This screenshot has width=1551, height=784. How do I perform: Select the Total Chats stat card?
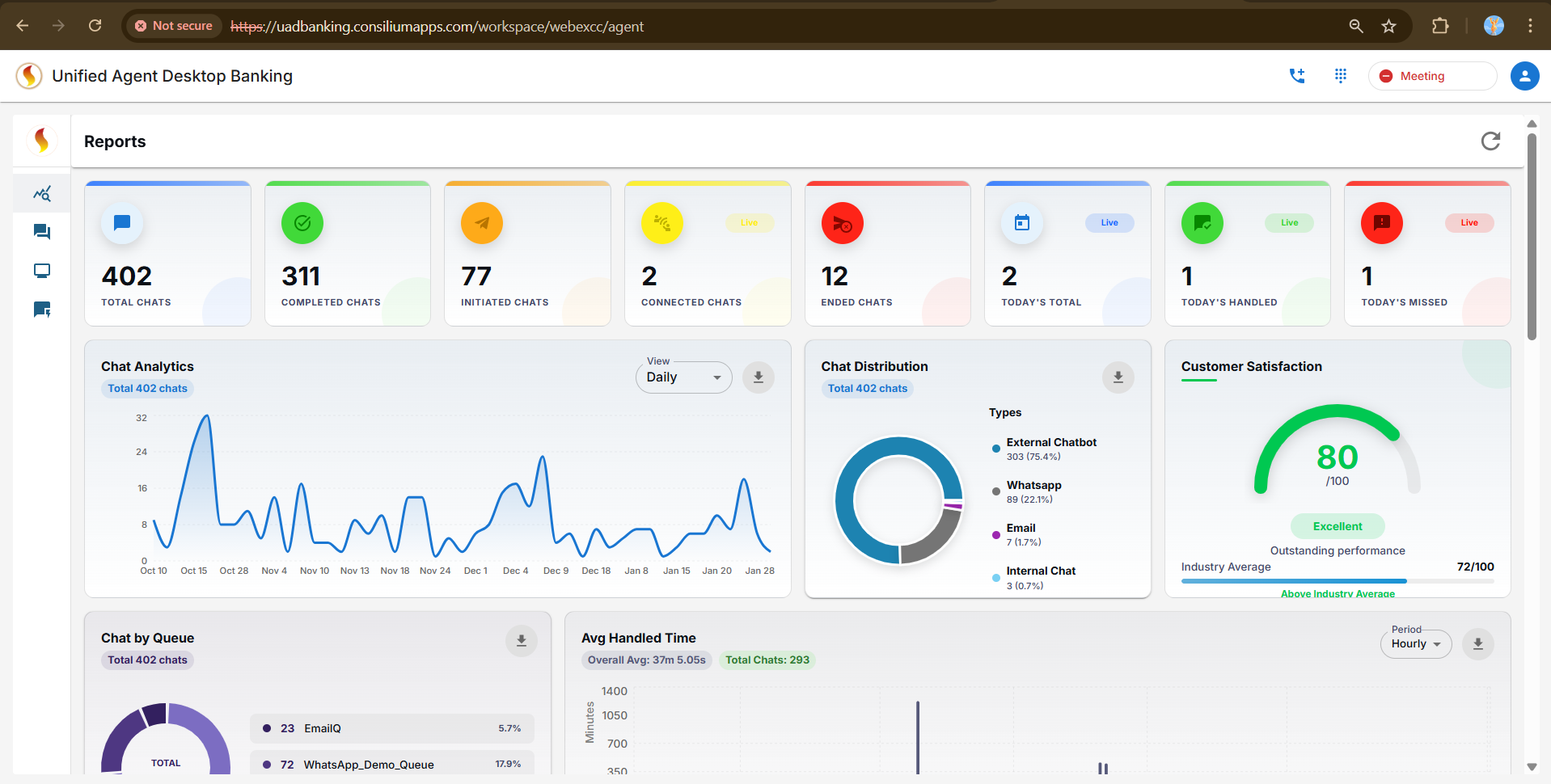[x=167, y=254]
